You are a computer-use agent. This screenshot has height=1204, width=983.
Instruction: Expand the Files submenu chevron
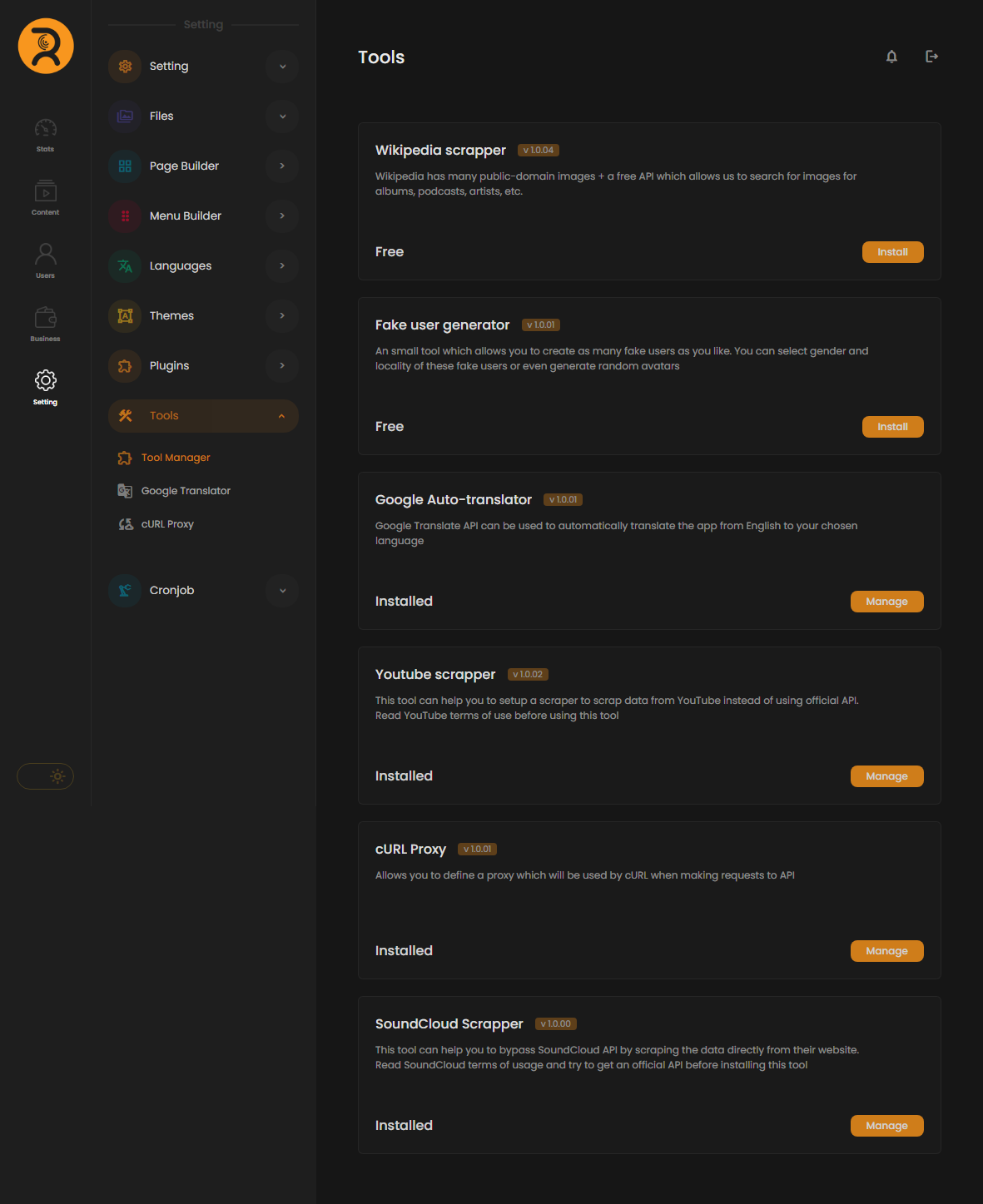282,116
